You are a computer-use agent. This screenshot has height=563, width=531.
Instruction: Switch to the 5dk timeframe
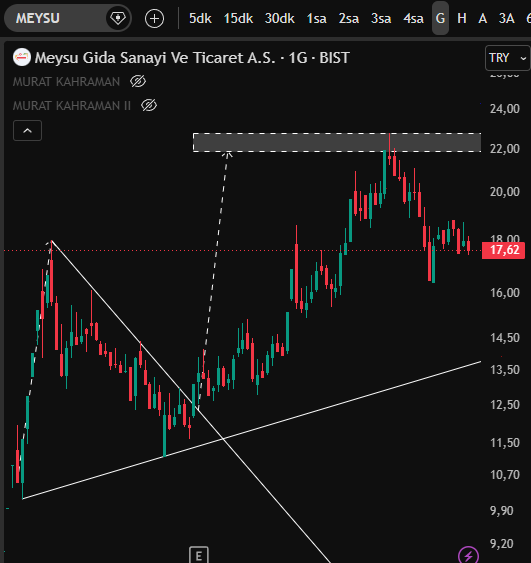(200, 18)
